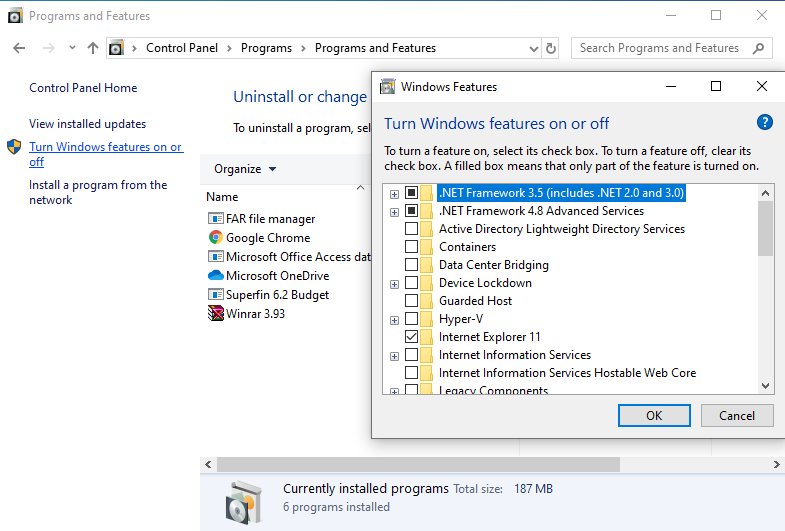Click the Windows Features help question icon
This screenshot has height=531, width=785.
pos(764,122)
